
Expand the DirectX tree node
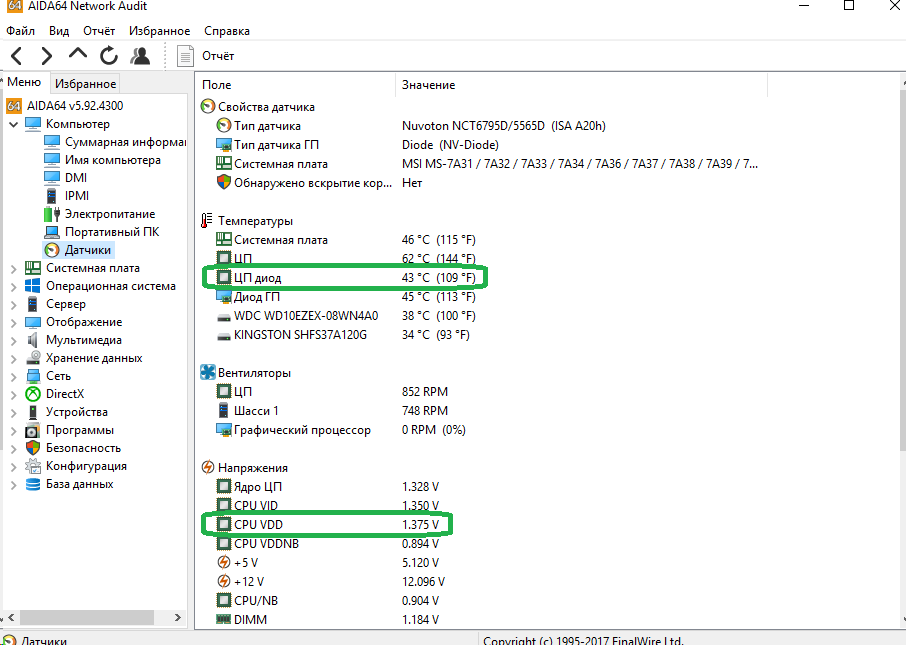(13, 395)
